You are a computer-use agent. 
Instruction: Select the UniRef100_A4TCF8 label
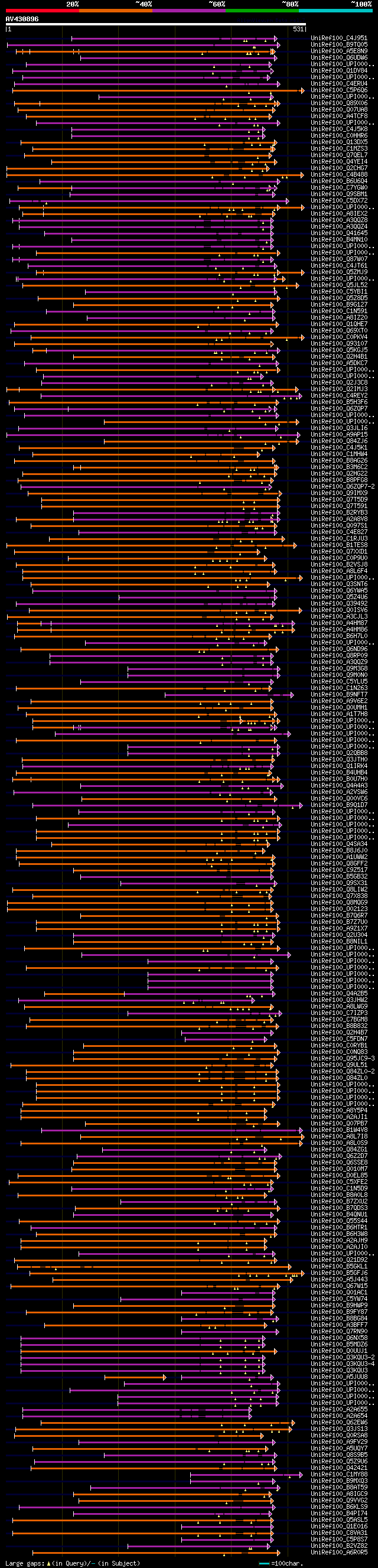pos(339,116)
